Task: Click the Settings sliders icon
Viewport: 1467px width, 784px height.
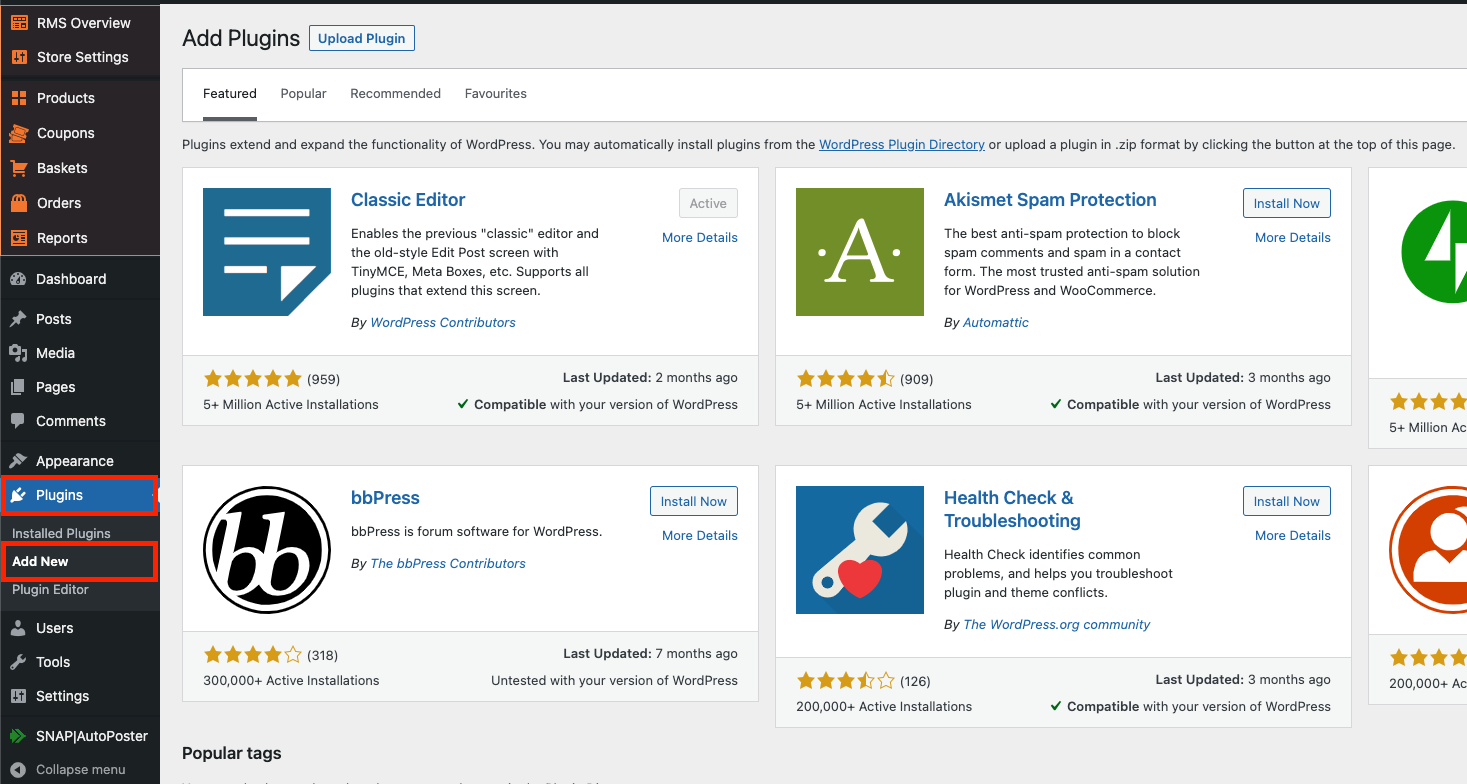Action: point(18,696)
